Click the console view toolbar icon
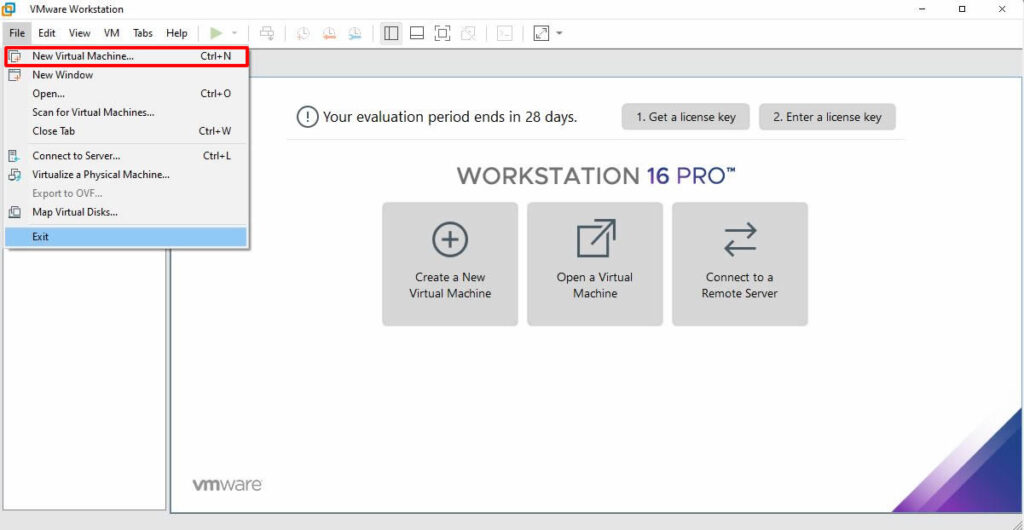This screenshot has height=530, width=1024. 504,33
